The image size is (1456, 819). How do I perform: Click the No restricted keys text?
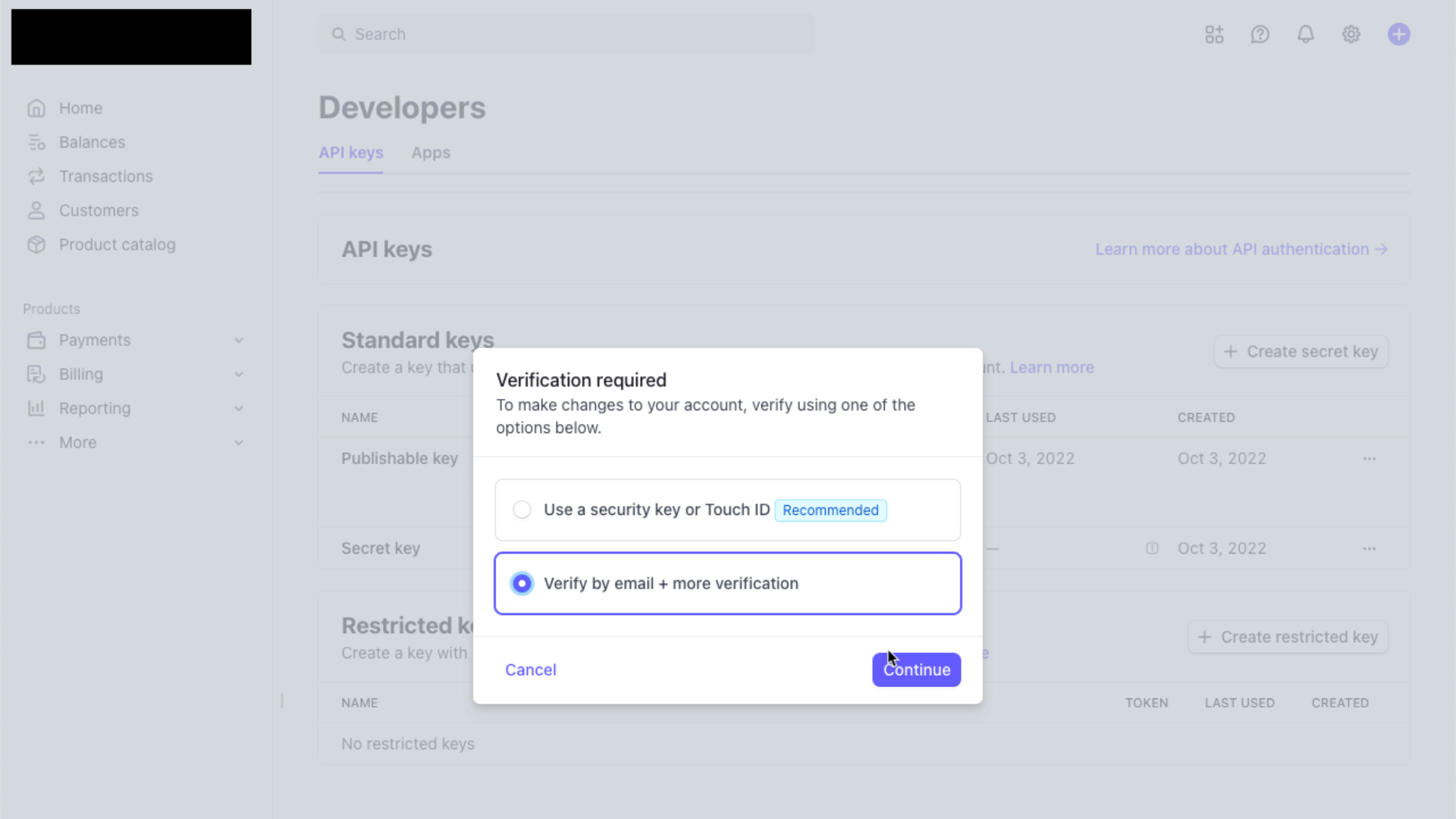tap(407, 744)
